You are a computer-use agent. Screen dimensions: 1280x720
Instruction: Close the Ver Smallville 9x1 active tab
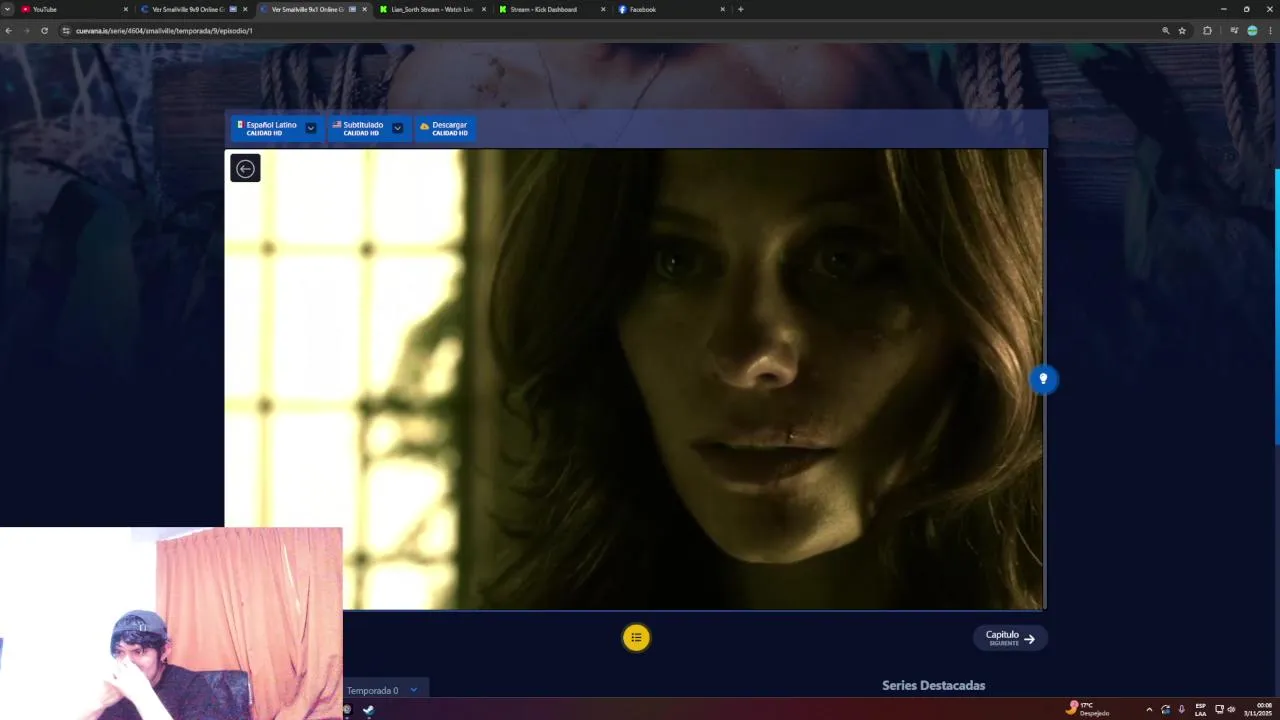[x=364, y=9]
